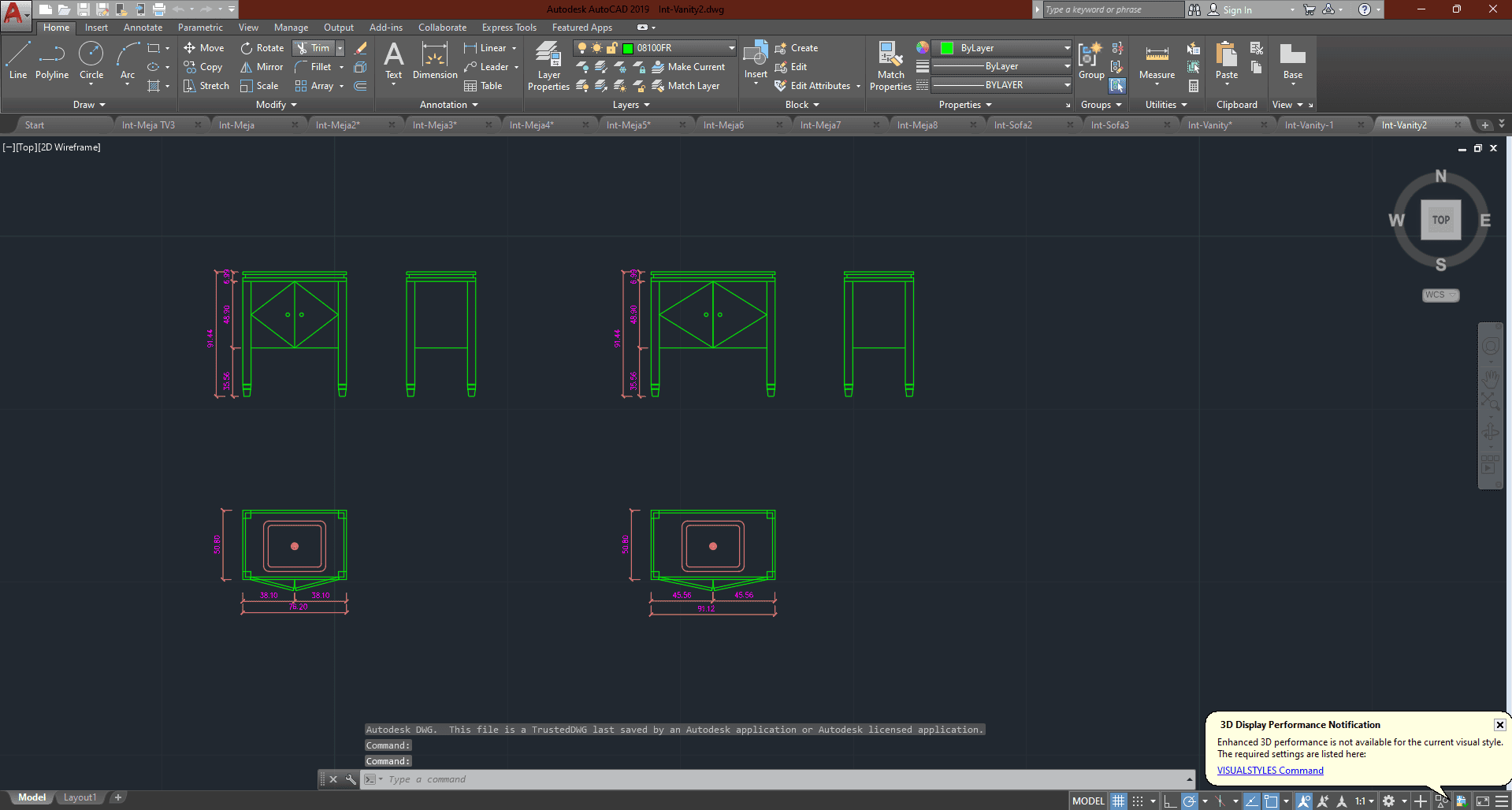1512x810 pixels.
Task: Click the Mirror tool icon
Action: click(247, 67)
